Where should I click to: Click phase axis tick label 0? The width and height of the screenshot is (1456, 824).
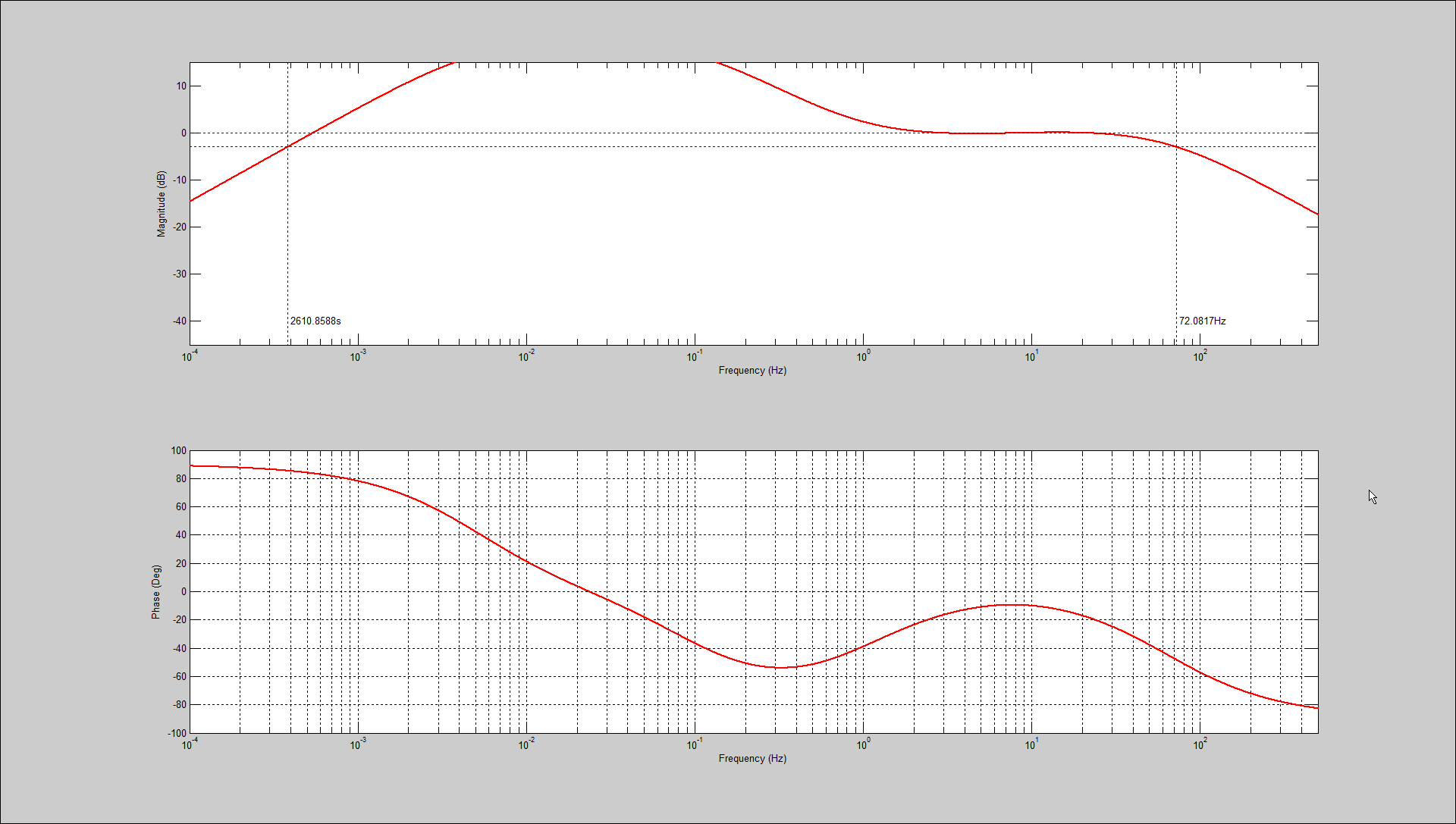(x=184, y=592)
